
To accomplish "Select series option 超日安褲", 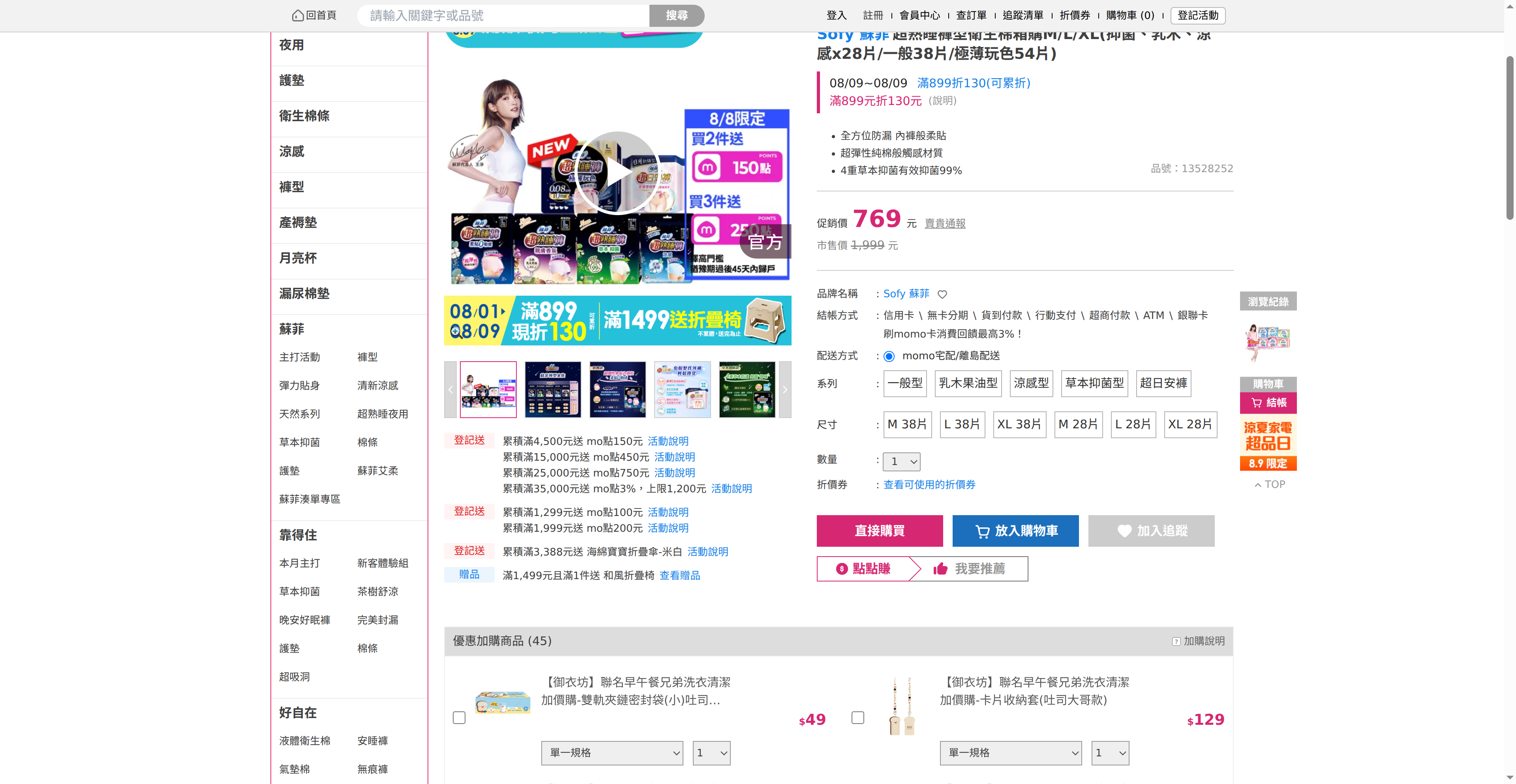I will 1163,383.
